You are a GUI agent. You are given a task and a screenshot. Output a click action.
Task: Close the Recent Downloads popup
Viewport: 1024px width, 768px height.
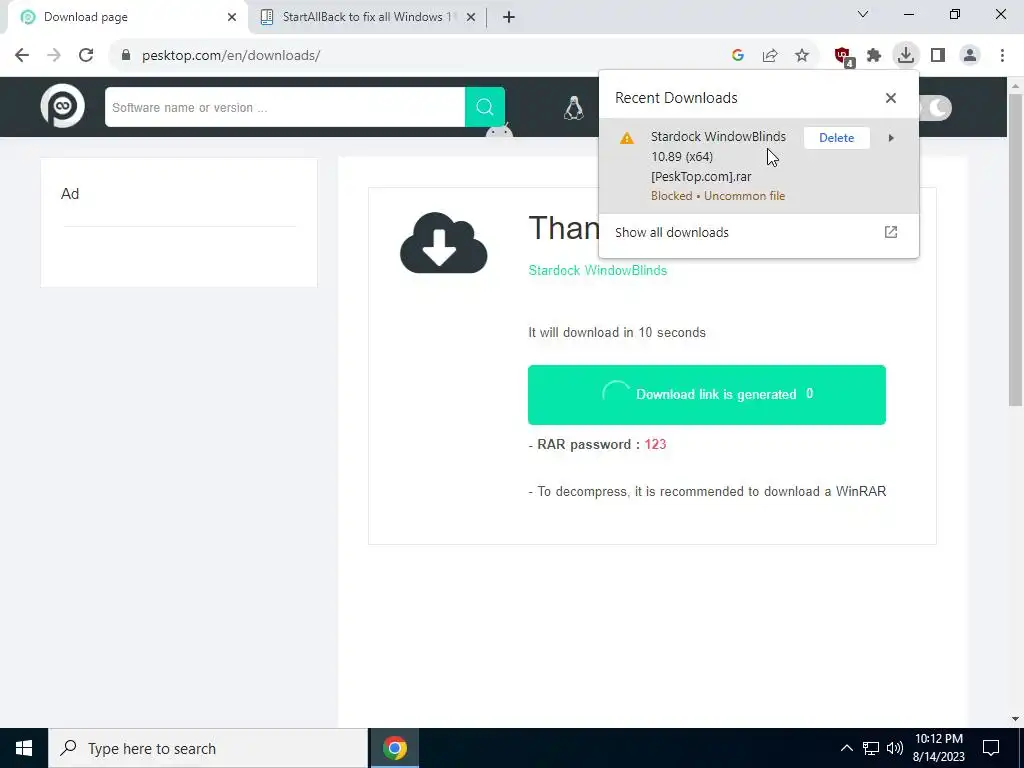(x=891, y=98)
